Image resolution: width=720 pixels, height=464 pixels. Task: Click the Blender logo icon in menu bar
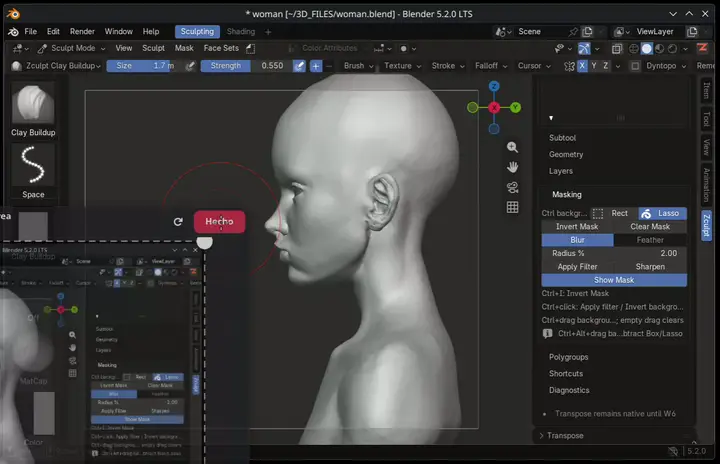[13, 32]
